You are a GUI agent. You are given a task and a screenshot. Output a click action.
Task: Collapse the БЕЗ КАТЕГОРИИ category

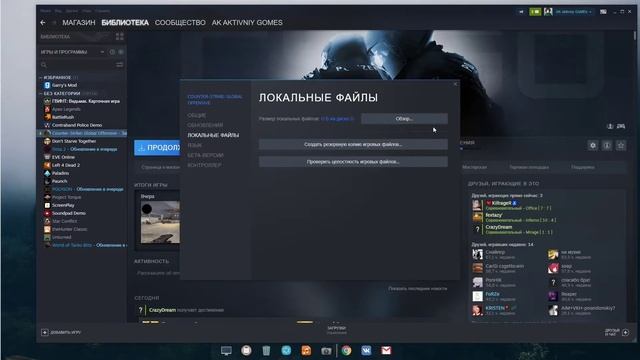[41, 93]
